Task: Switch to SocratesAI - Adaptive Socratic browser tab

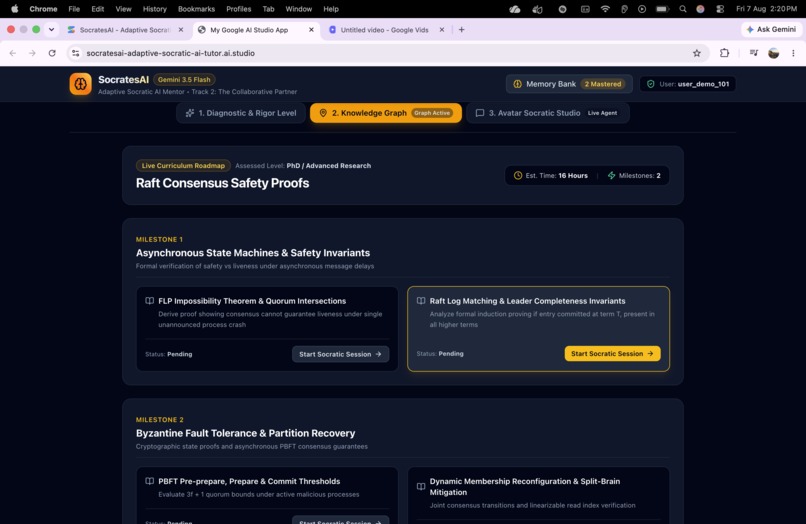Action: tap(125, 30)
